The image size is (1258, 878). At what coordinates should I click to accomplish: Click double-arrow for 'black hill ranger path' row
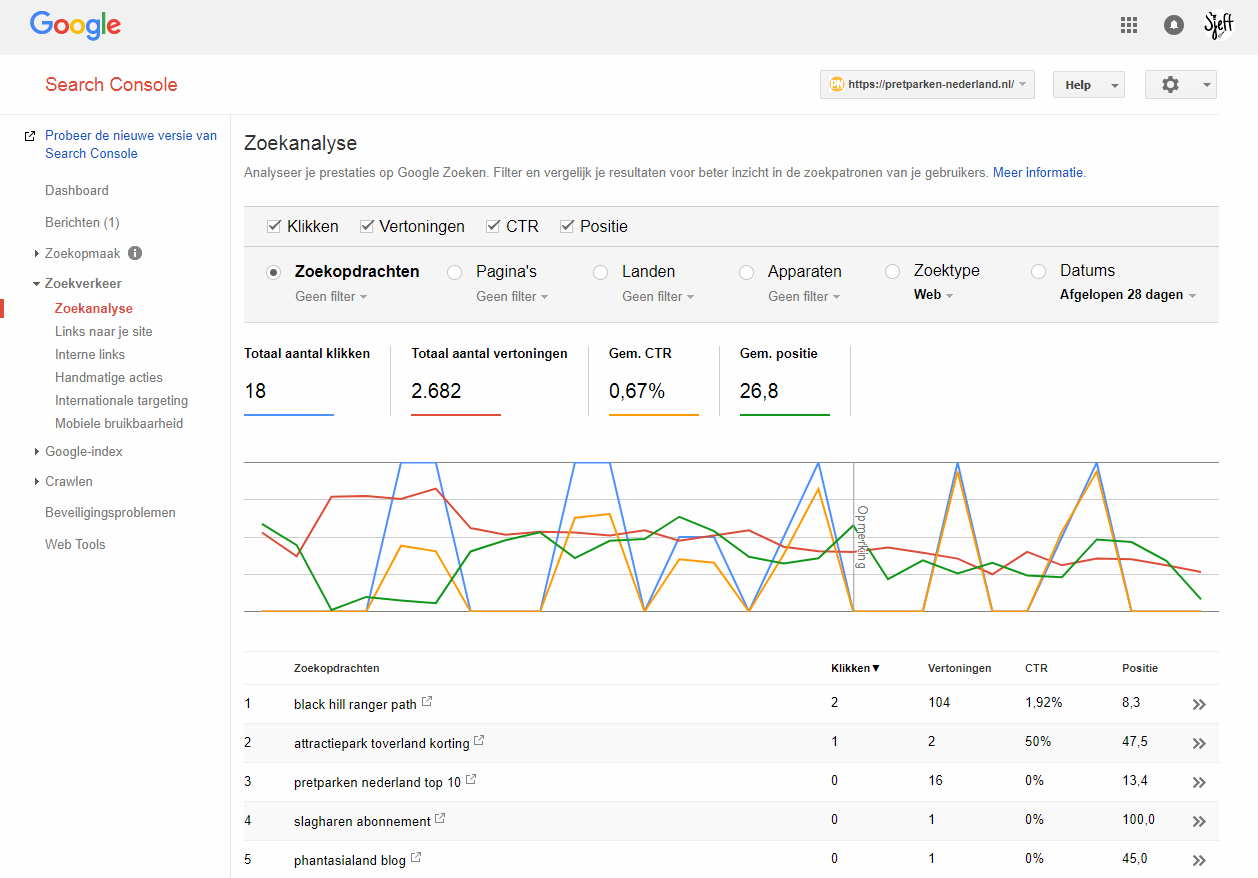[x=1199, y=705]
